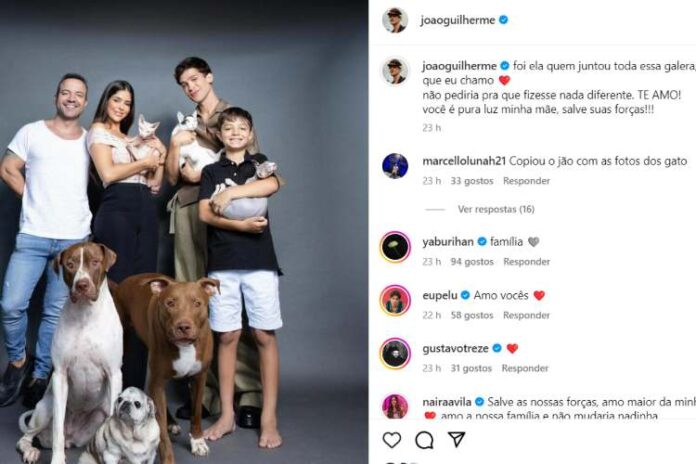Screen dimensions: 696x464
Task: Reply to gustavotreze's heart comment
Action: (525, 368)
